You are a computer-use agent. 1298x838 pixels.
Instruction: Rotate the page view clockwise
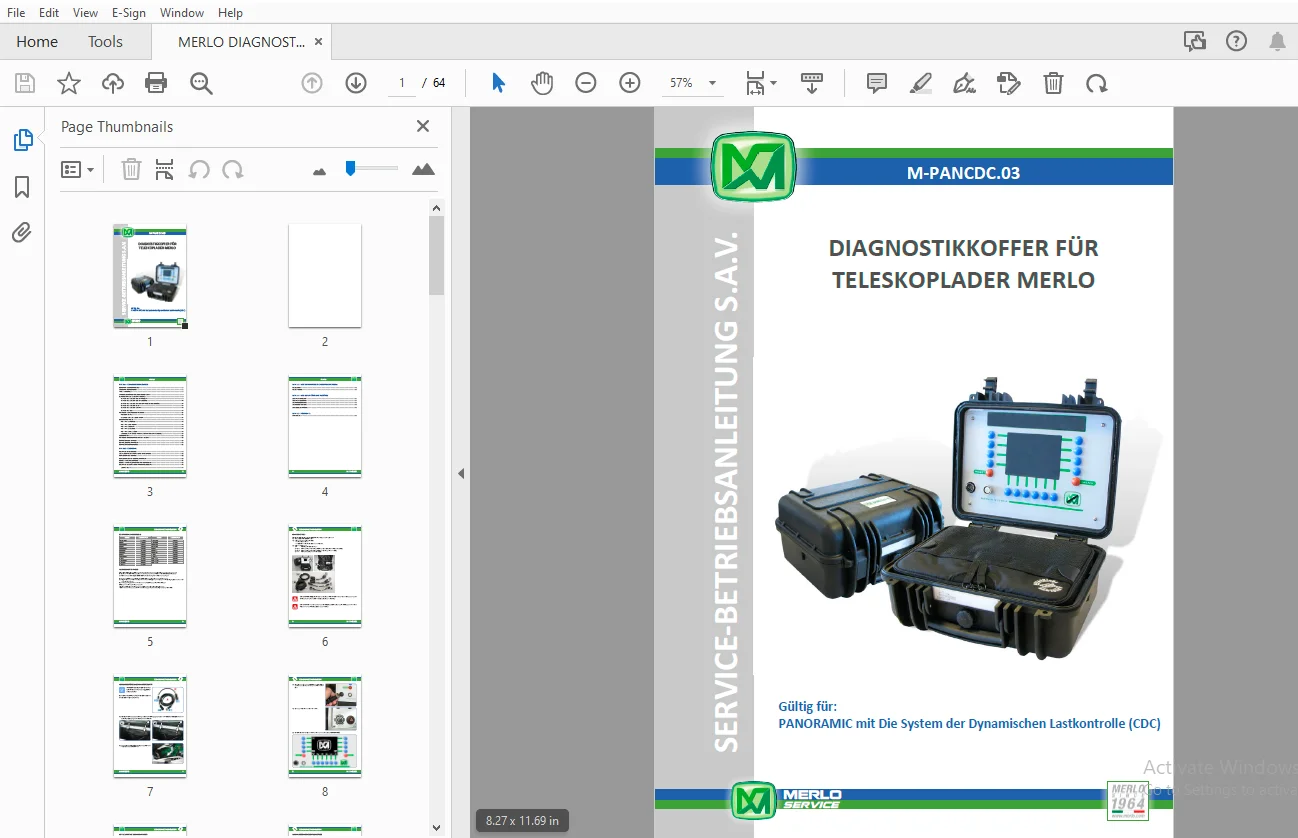tap(1097, 83)
